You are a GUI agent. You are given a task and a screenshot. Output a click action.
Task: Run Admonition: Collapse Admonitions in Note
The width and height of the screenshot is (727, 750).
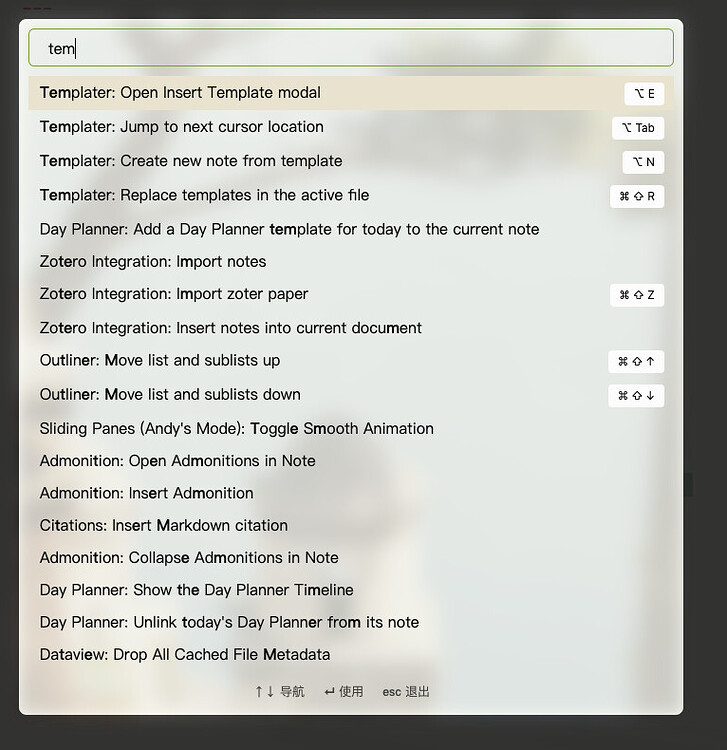coord(189,558)
